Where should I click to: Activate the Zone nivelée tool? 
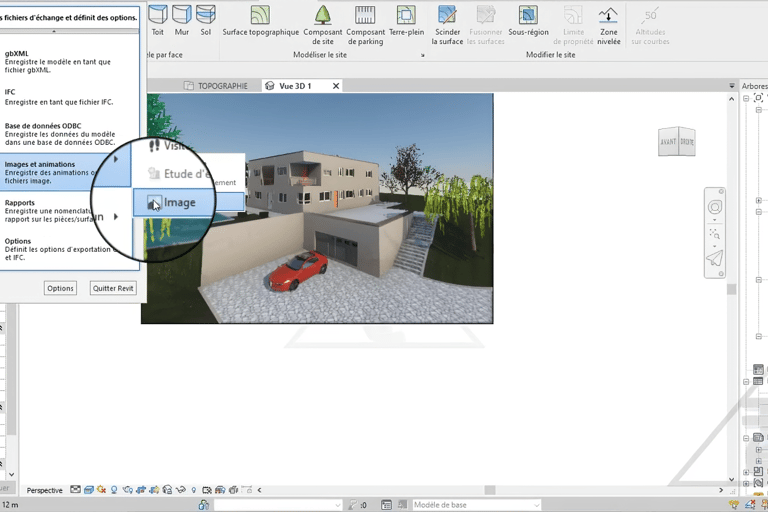pos(609,24)
